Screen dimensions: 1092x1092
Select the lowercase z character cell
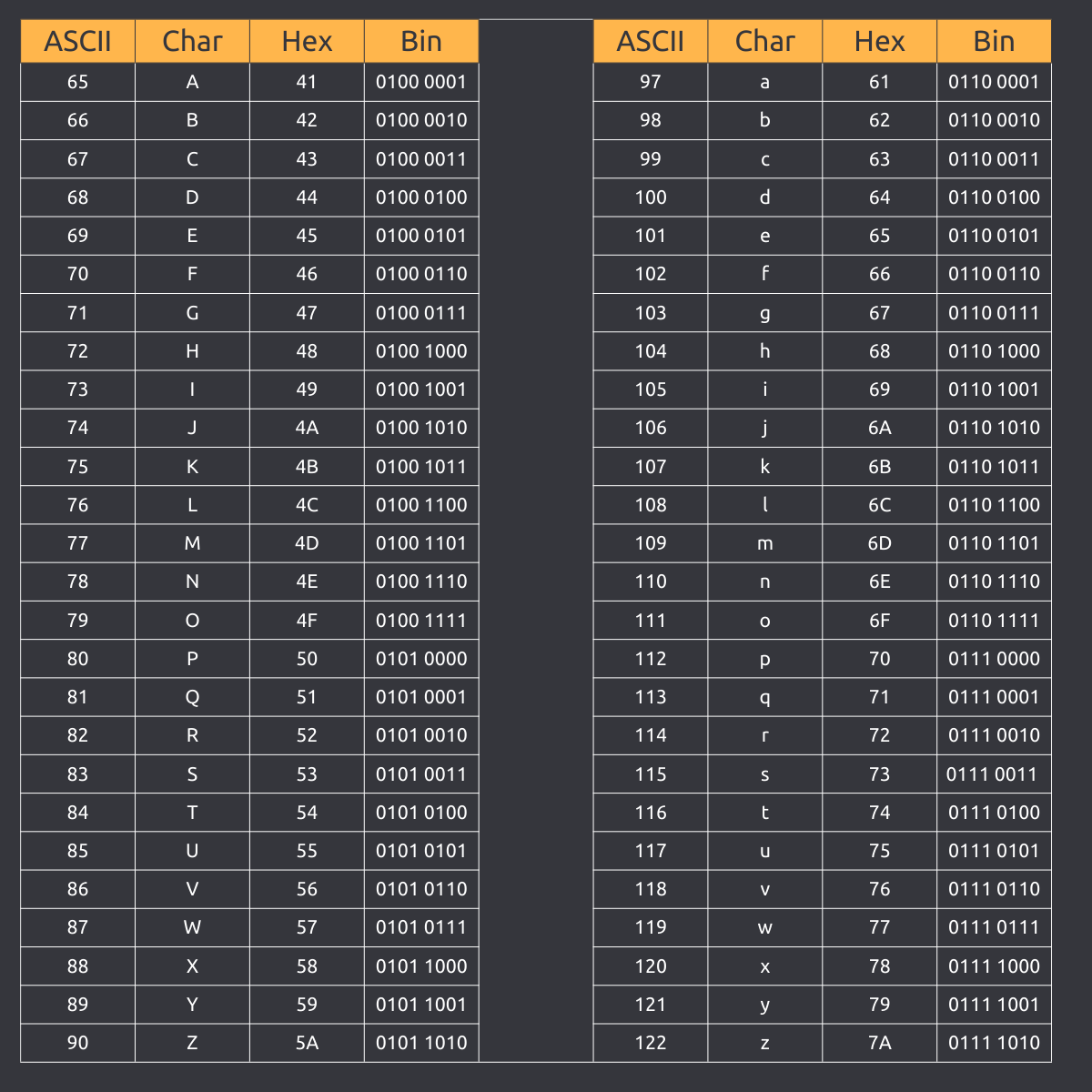coord(764,1043)
